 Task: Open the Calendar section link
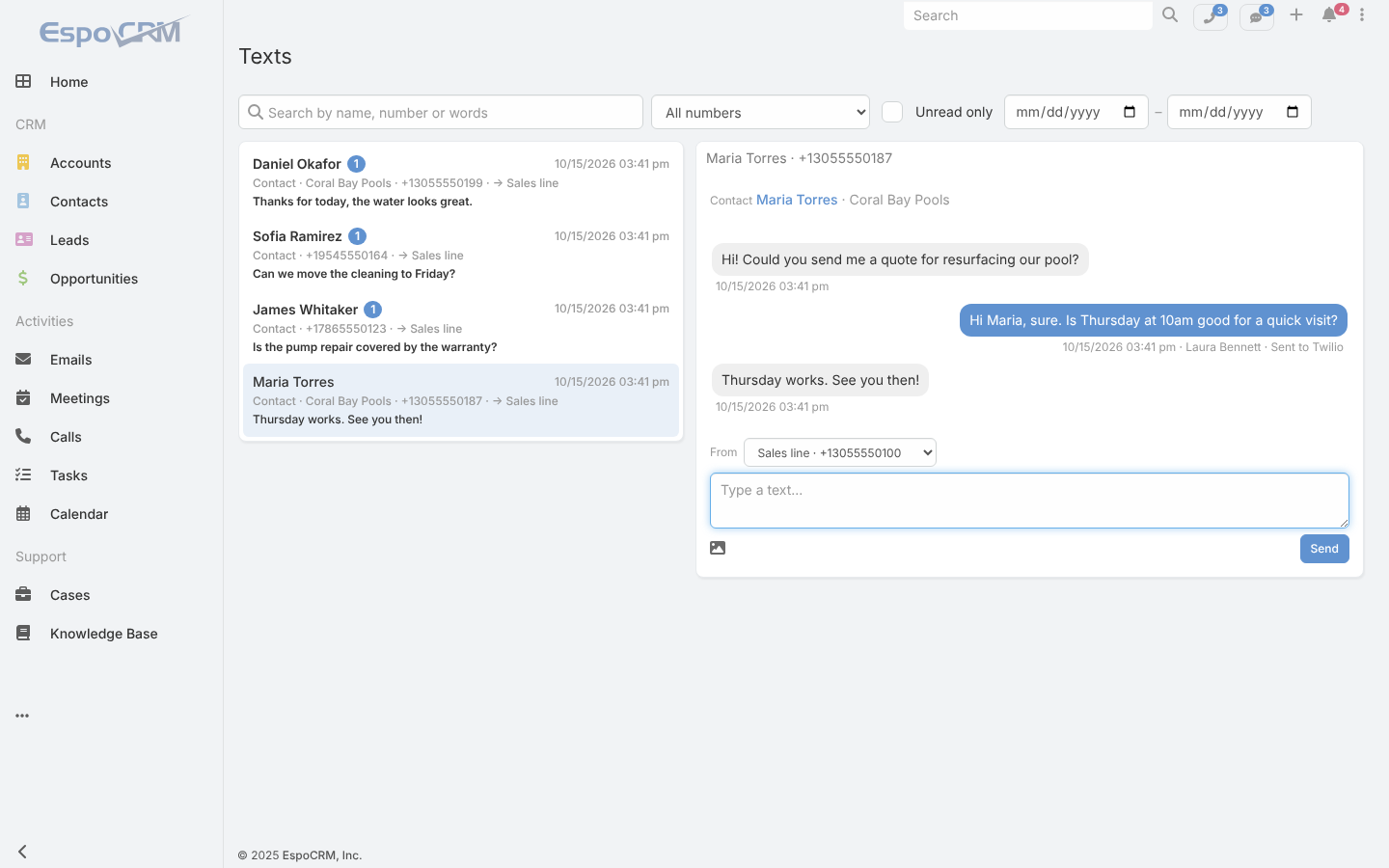click(111, 514)
